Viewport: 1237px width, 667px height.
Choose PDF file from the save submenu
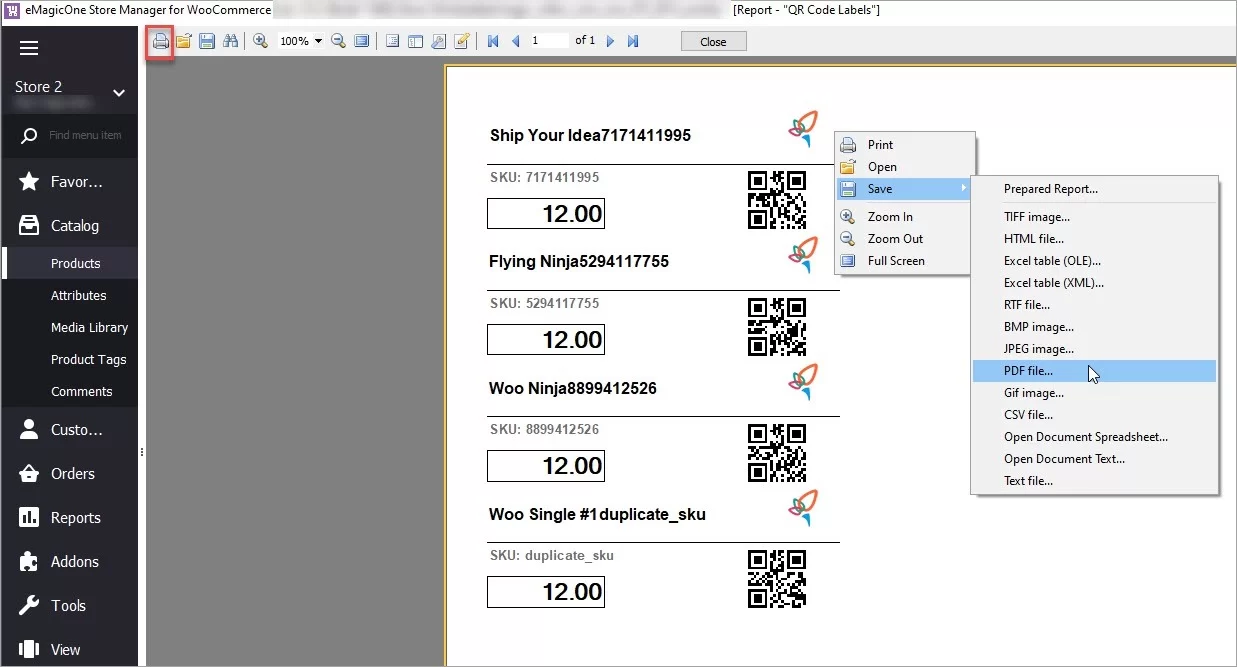coord(1029,370)
